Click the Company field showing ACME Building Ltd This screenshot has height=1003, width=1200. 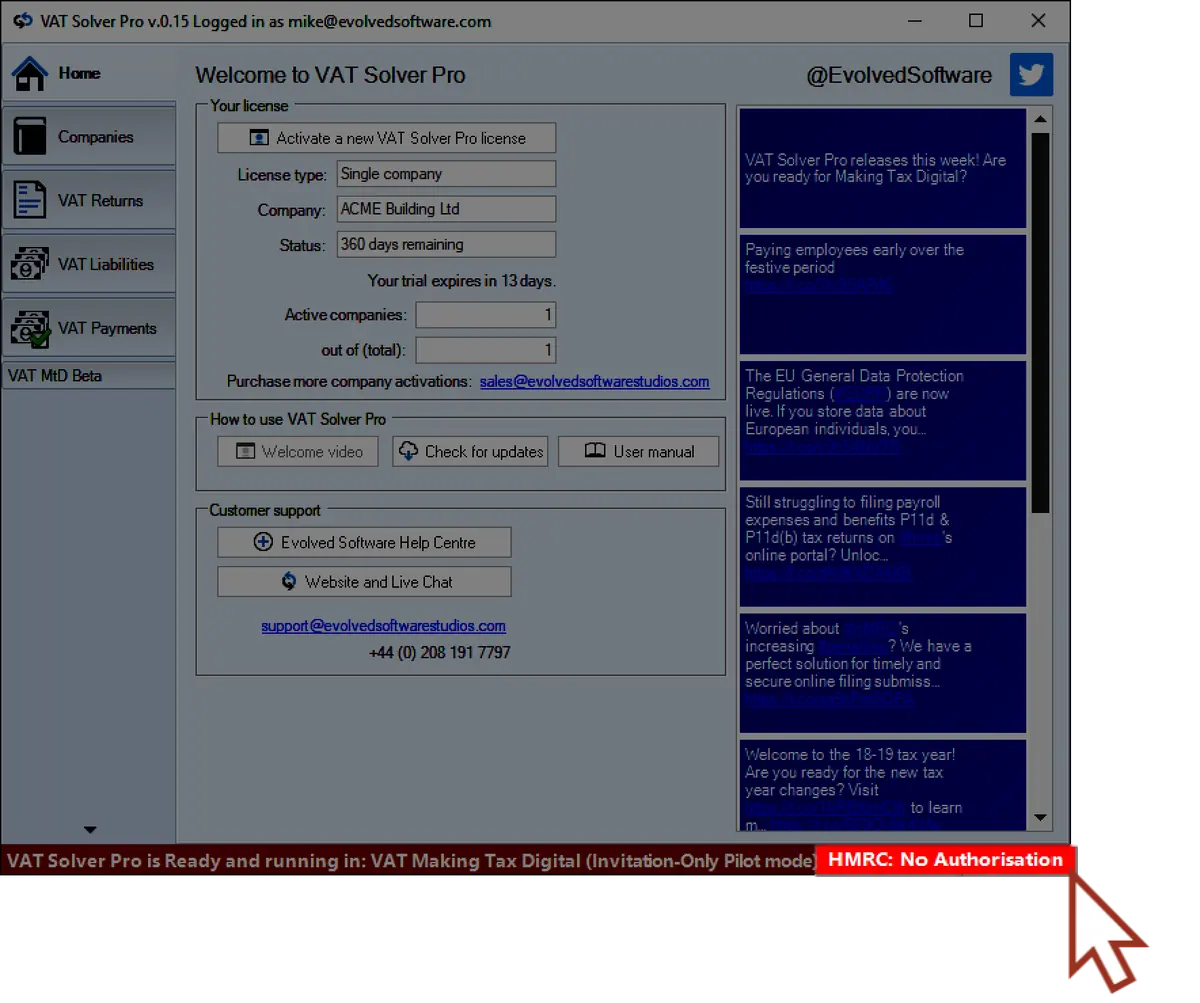pos(446,209)
